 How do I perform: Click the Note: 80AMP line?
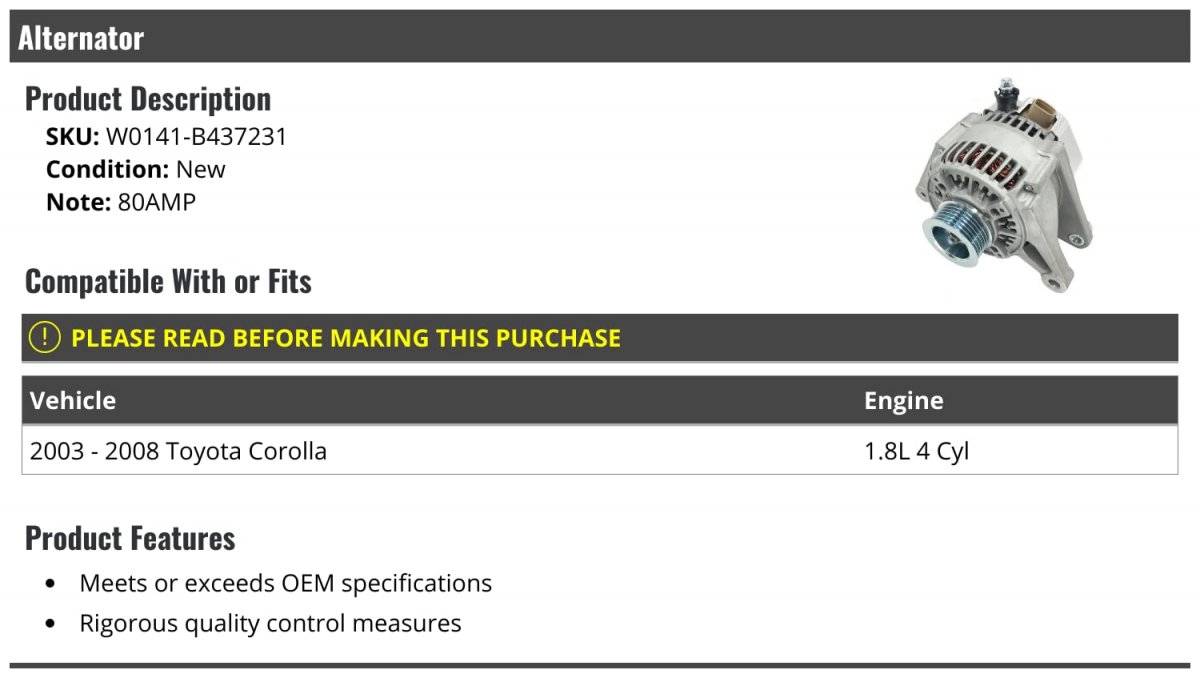(x=121, y=202)
